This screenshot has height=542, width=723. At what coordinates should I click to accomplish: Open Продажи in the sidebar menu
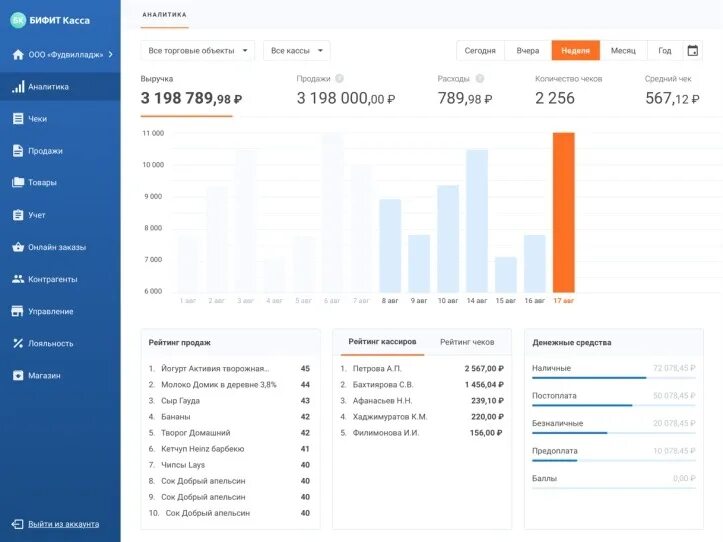(x=60, y=151)
